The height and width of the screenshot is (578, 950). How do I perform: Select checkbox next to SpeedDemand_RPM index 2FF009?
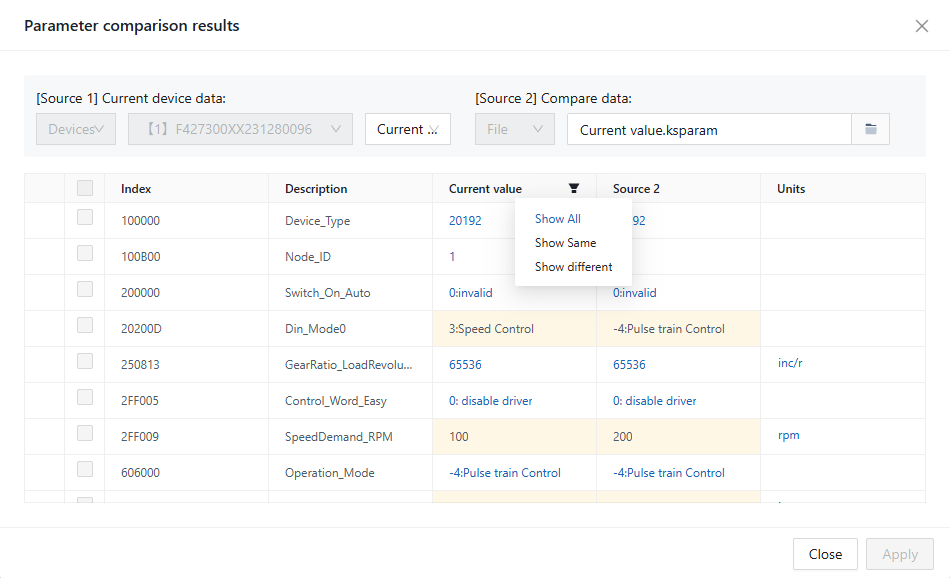click(85, 433)
